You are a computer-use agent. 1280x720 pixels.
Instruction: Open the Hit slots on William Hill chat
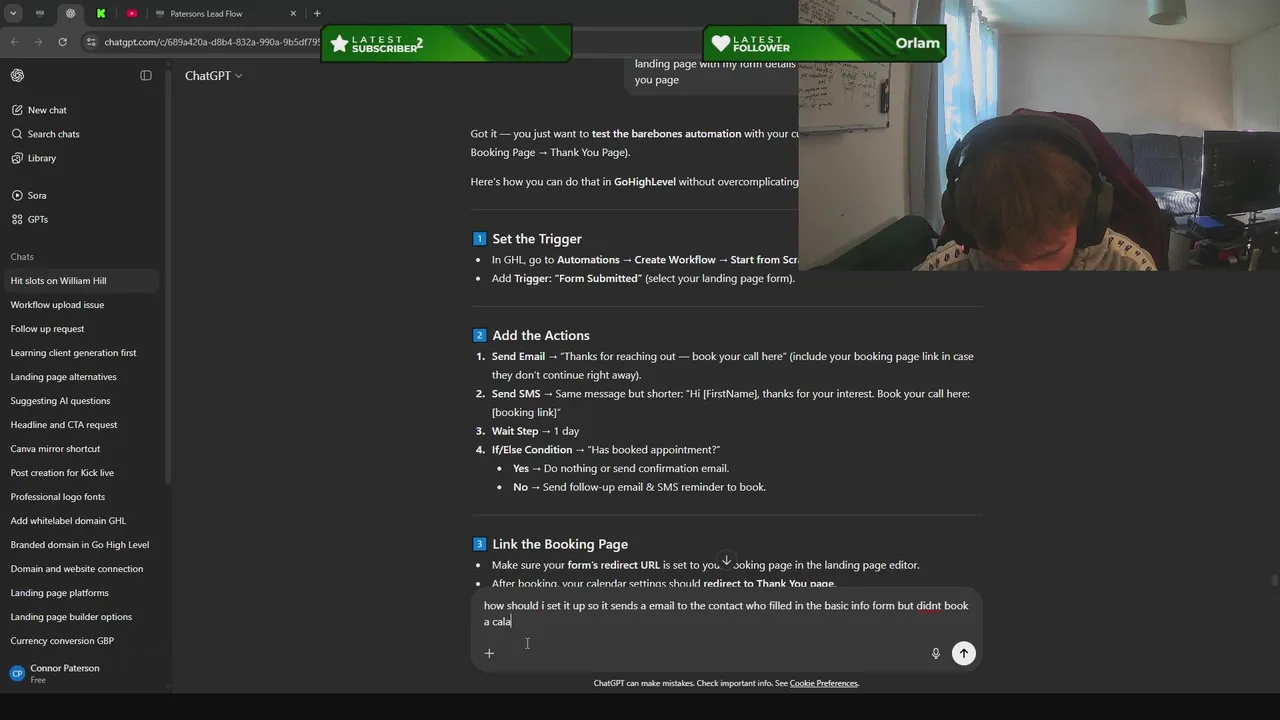pos(80,281)
